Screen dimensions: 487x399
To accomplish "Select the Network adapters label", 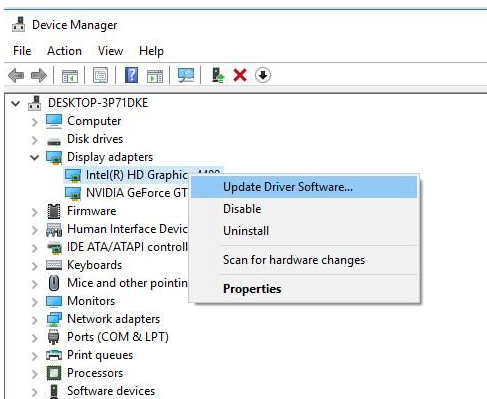I will click(x=114, y=319).
